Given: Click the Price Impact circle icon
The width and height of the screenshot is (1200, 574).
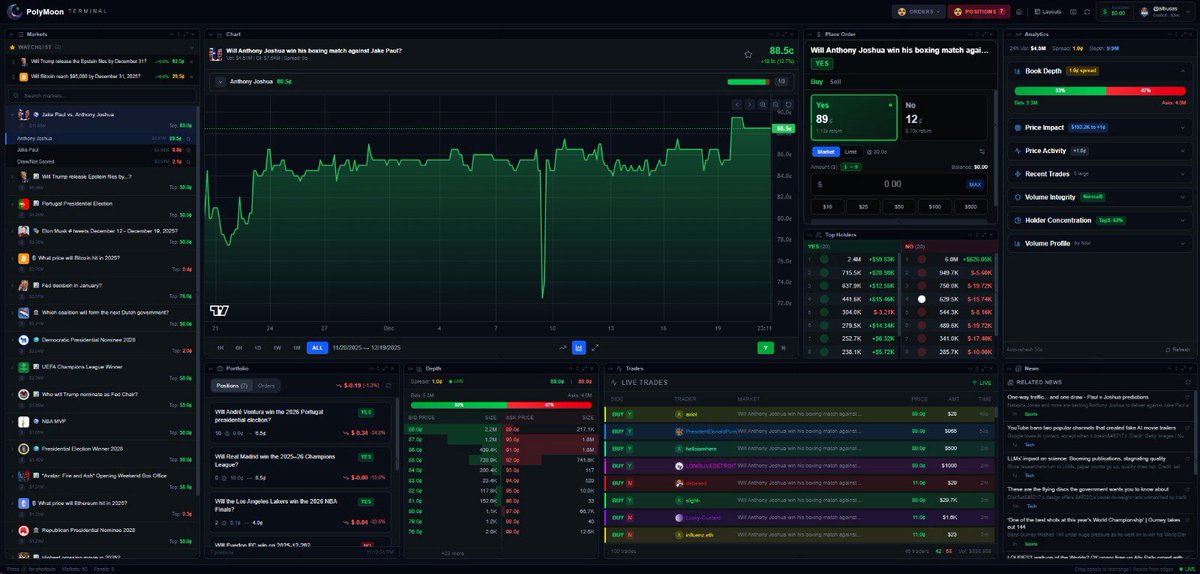Looking at the screenshot, I should [x=1017, y=127].
